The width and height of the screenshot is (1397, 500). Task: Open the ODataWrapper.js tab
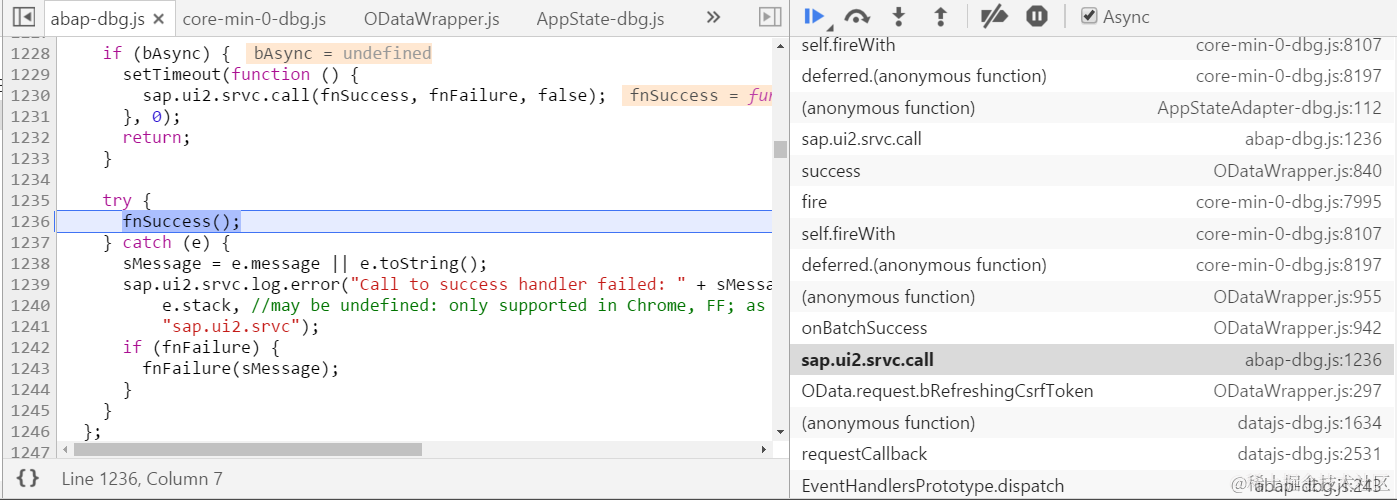click(x=431, y=18)
